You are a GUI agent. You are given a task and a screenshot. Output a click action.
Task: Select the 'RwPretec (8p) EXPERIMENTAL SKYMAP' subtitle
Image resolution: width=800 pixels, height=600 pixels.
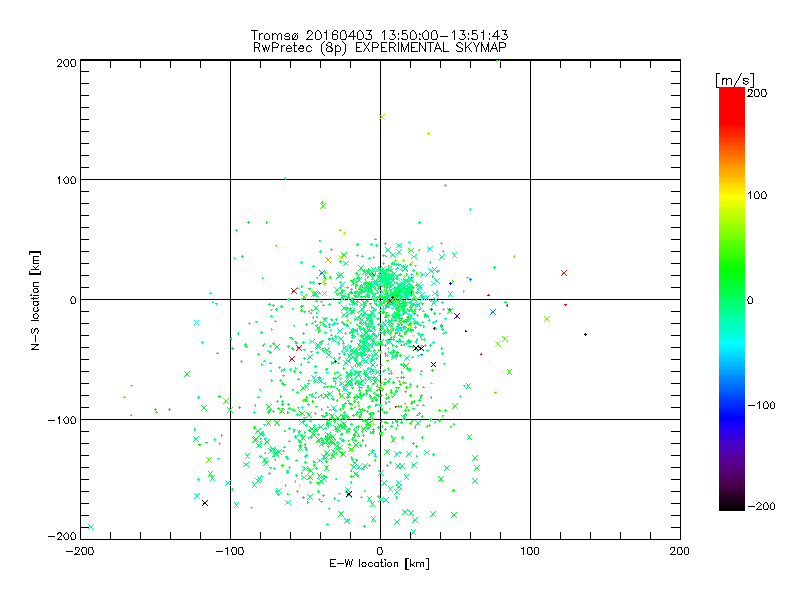[379, 48]
